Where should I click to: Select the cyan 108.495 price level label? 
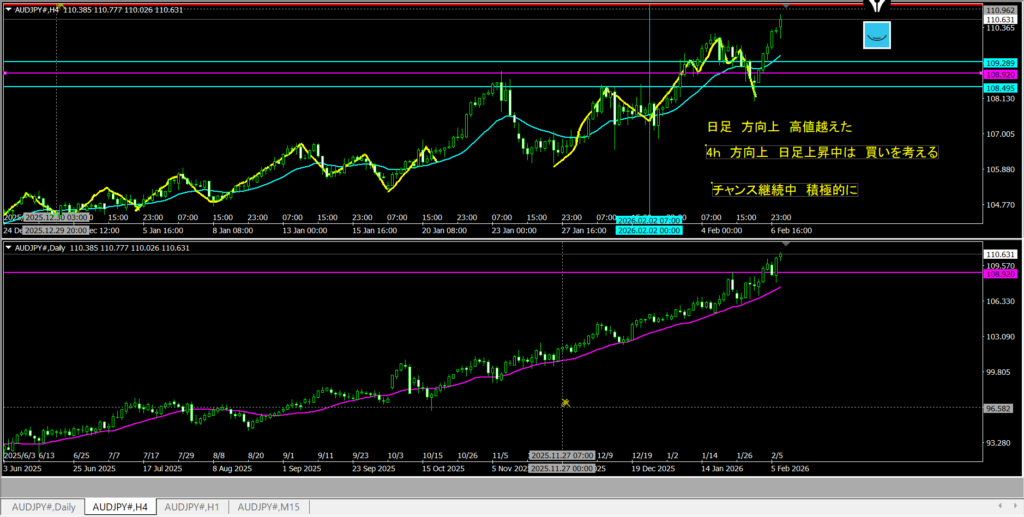pyautogui.click(x=1000, y=87)
